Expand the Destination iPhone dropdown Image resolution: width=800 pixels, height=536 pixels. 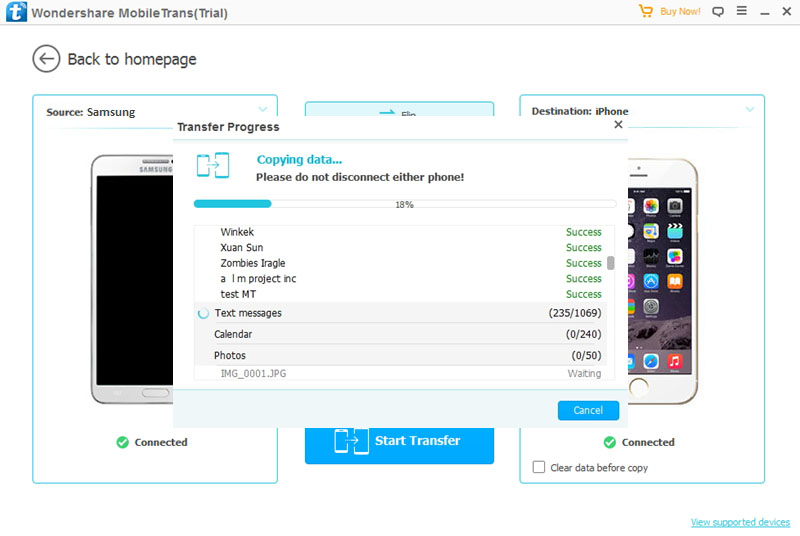pyautogui.click(x=749, y=109)
